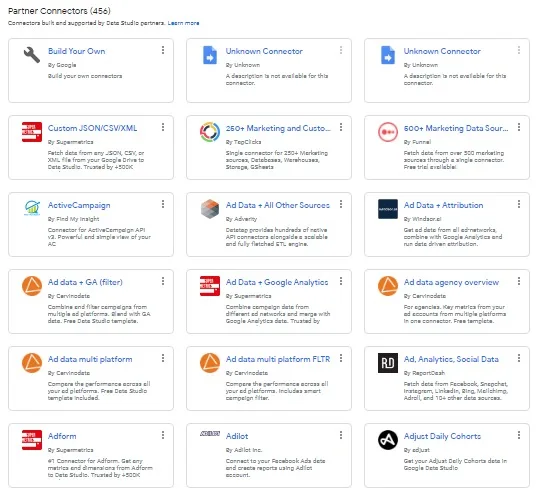The height and width of the screenshot is (496, 537).
Task: Open the Ad, Analytics, Social Data title
Action: point(451,359)
